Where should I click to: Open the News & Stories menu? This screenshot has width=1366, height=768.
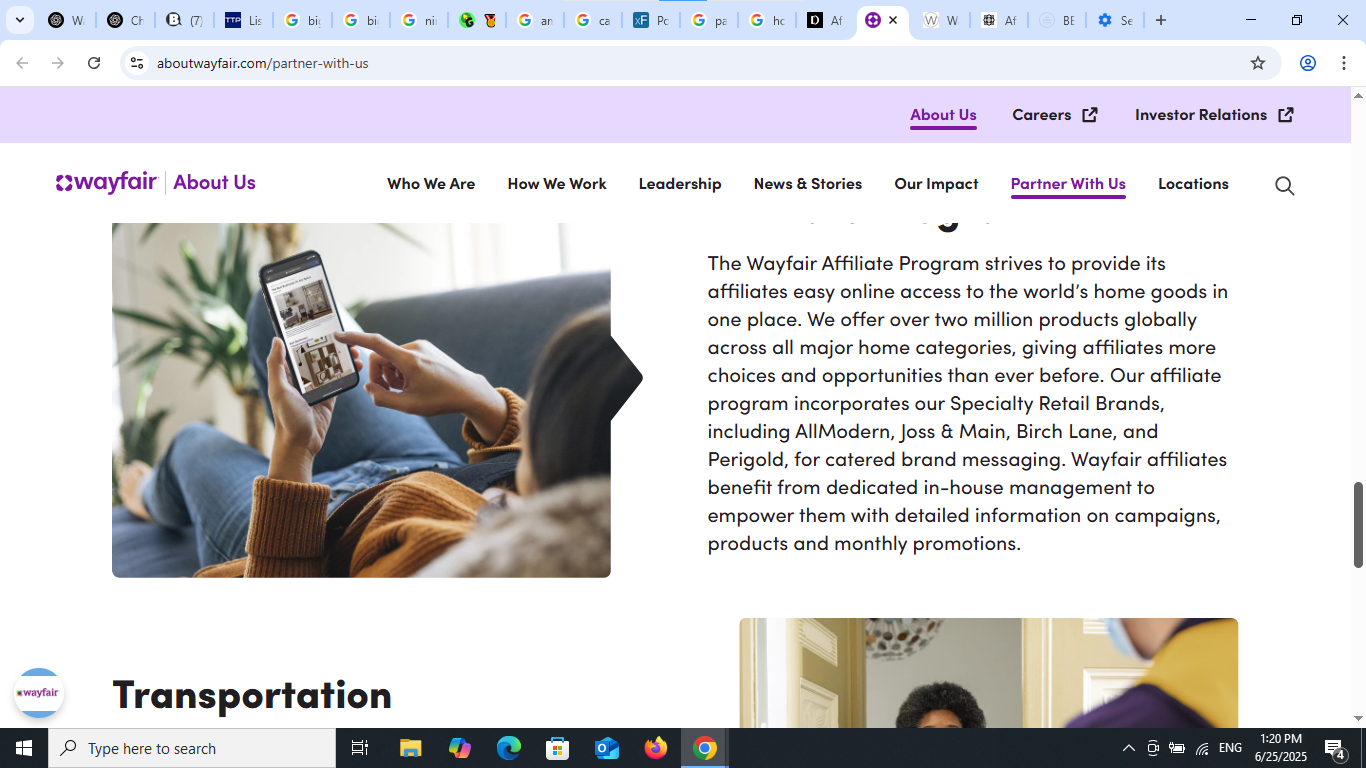[808, 184]
